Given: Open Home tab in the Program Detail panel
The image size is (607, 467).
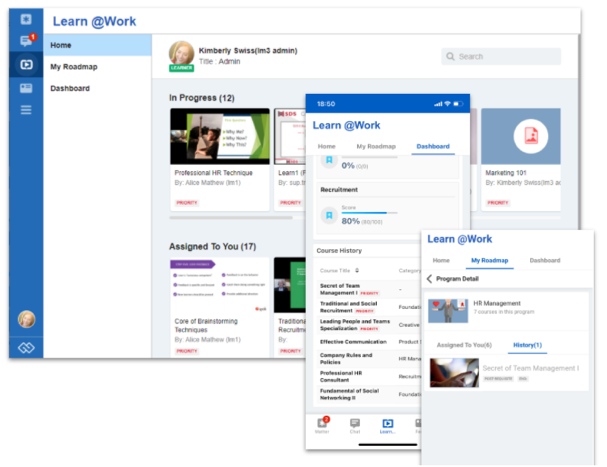Looking at the screenshot, I should 441,260.
